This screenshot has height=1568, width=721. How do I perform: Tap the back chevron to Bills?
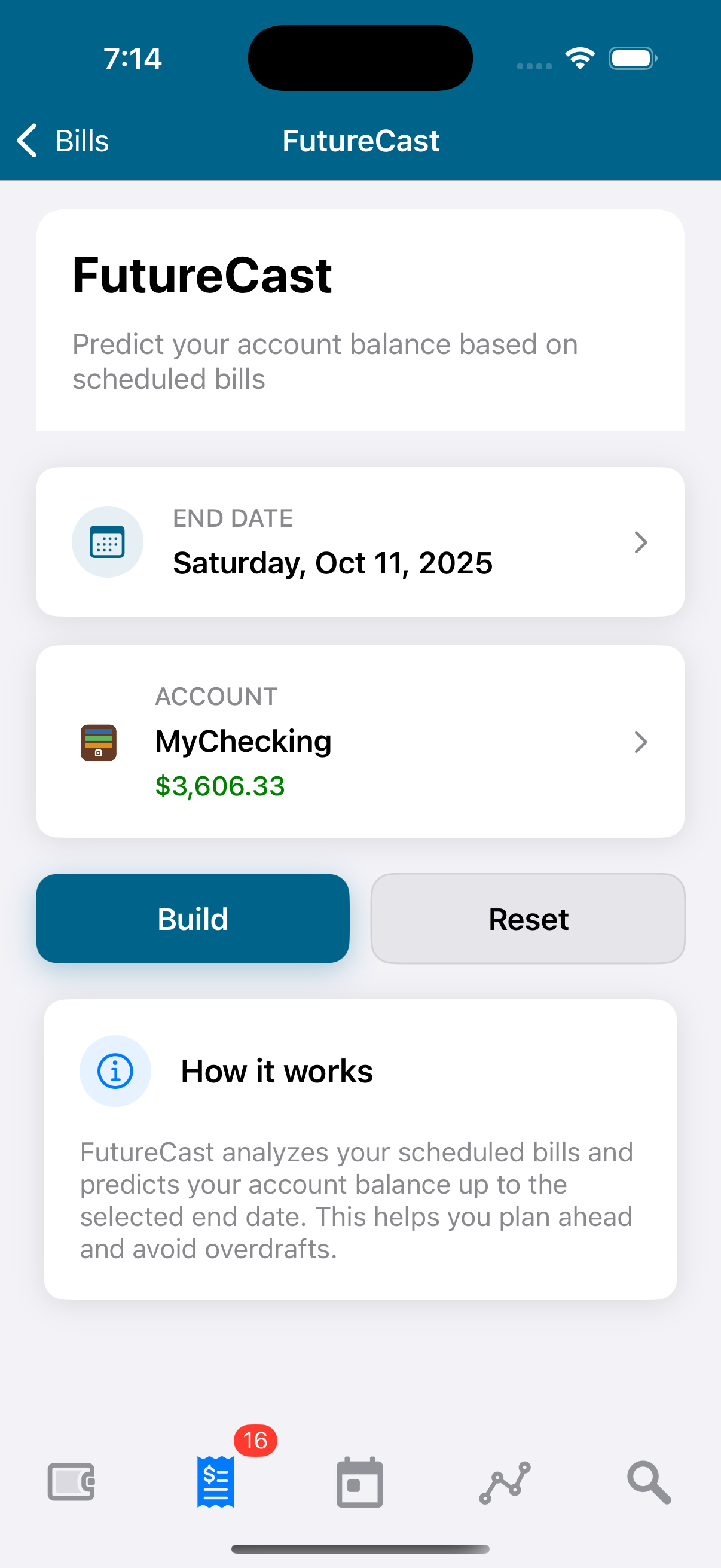tap(27, 141)
